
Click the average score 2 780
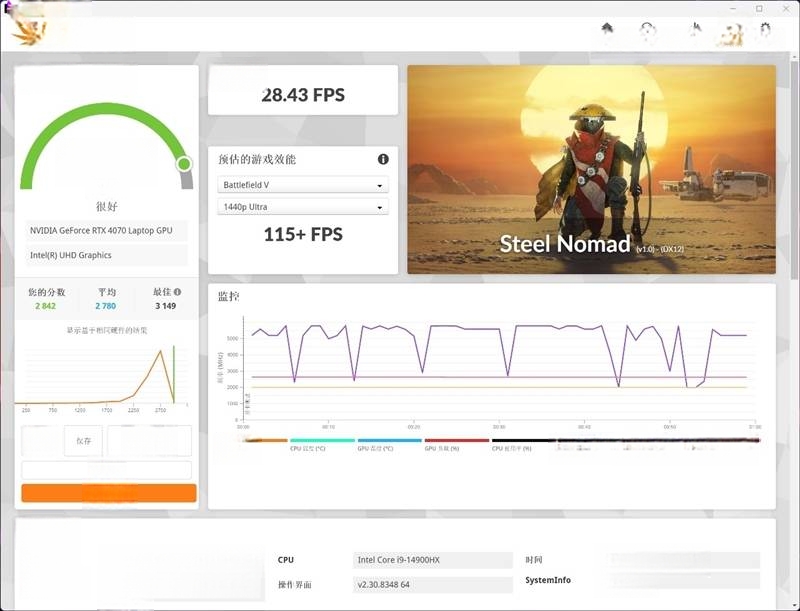click(x=106, y=306)
